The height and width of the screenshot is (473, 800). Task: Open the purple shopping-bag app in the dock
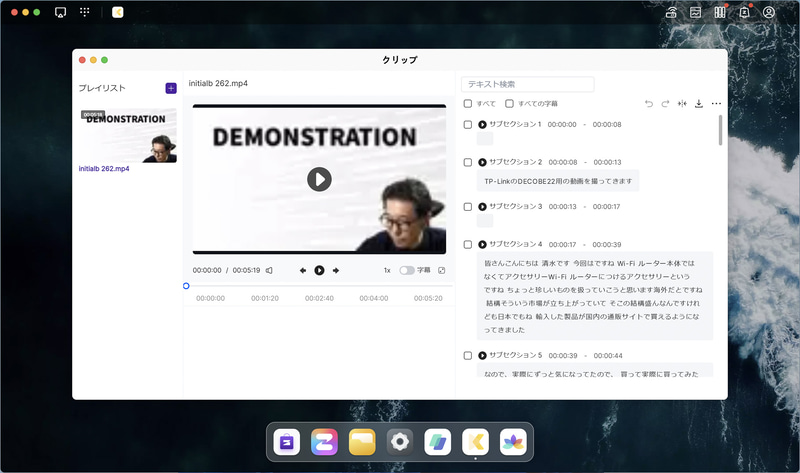pyautogui.click(x=287, y=442)
